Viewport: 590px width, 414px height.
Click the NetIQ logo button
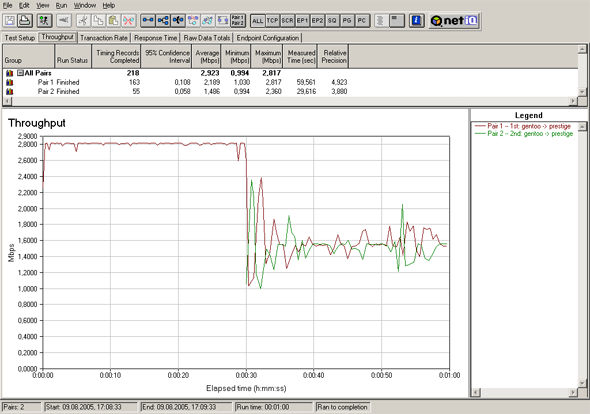pos(454,20)
